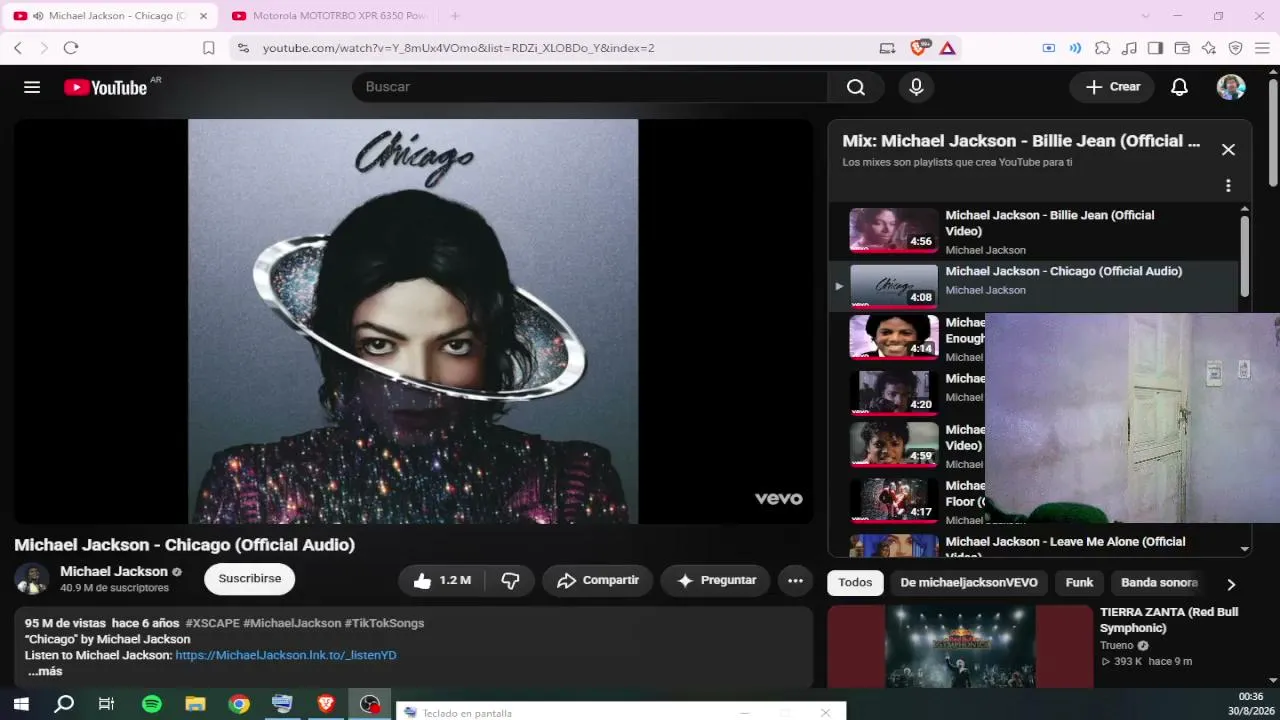
Task: Open Brave Rewards triangle icon
Action: click(x=947, y=47)
